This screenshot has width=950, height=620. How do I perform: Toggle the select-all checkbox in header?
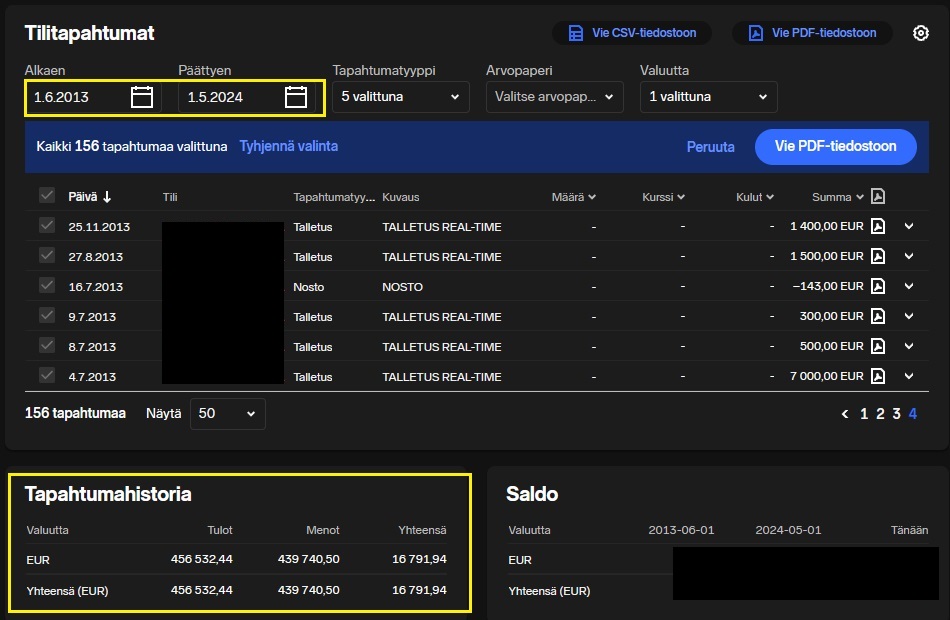[47, 196]
